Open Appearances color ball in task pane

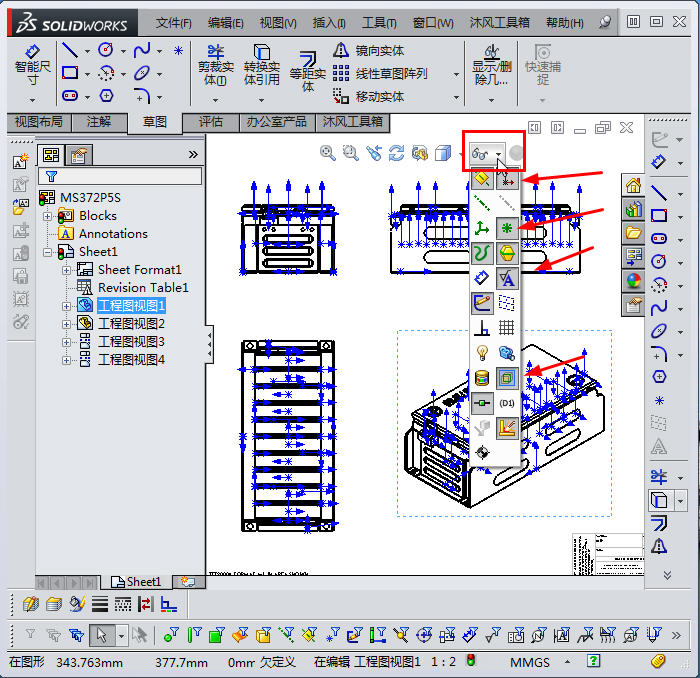pyautogui.click(x=632, y=281)
